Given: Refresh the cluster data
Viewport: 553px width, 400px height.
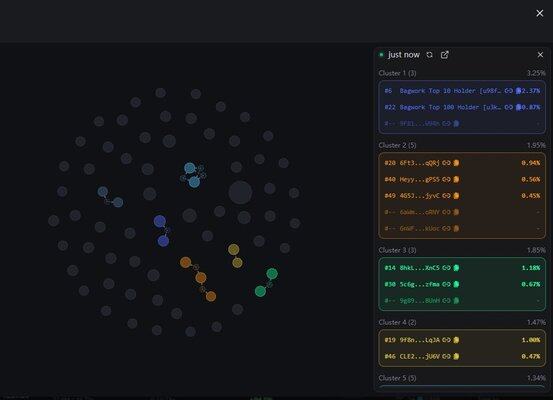Looking at the screenshot, I should 429,55.
